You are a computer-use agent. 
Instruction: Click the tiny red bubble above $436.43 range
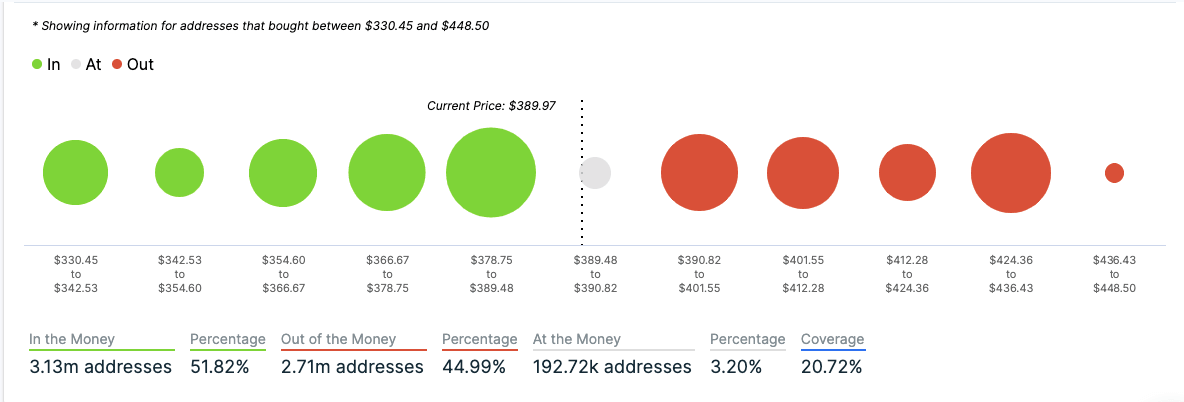click(x=1114, y=173)
